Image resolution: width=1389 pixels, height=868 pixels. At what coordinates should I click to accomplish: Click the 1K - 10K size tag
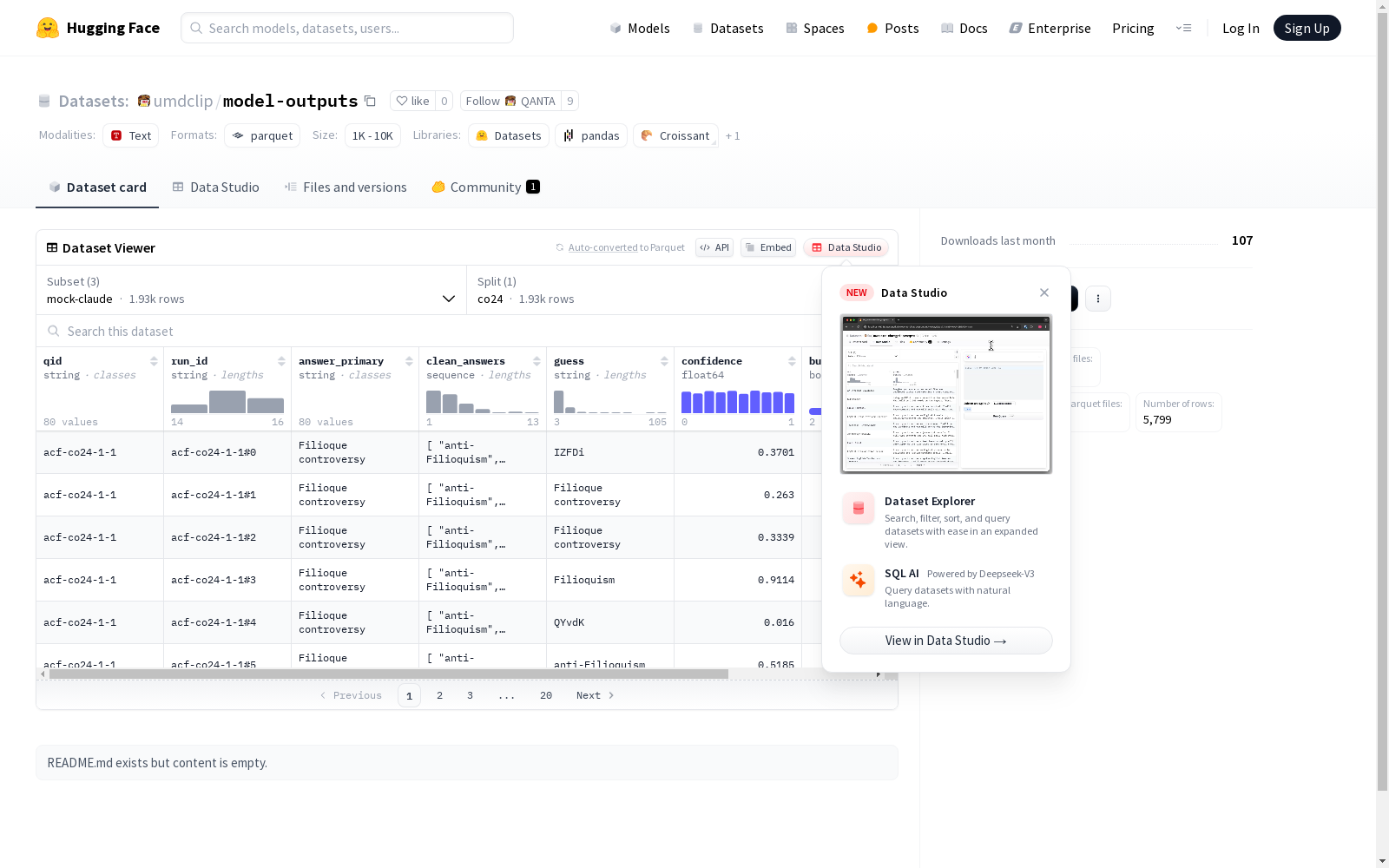point(372,135)
